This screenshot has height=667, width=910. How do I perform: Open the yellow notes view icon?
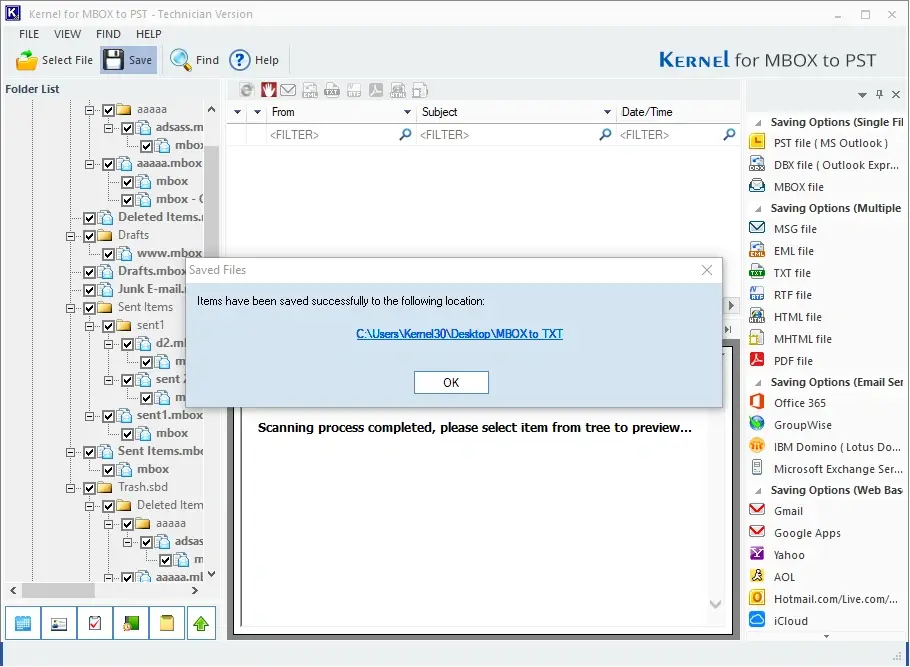[x=167, y=623]
